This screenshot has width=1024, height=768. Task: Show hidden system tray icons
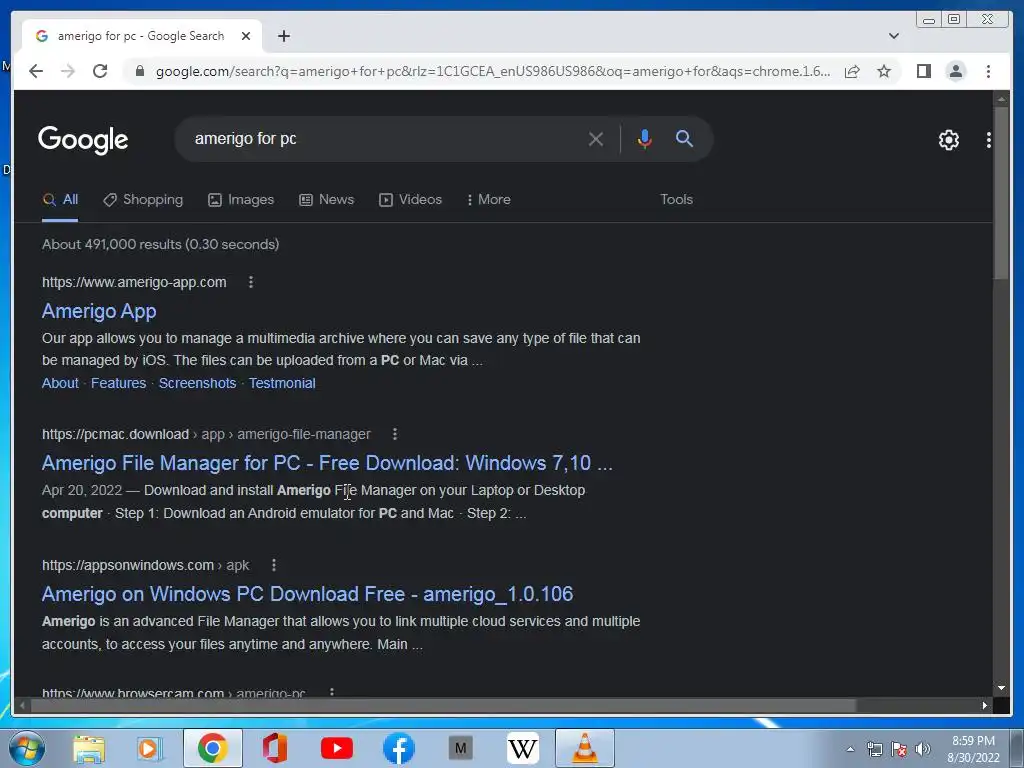pyautogui.click(x=850, y=749)
